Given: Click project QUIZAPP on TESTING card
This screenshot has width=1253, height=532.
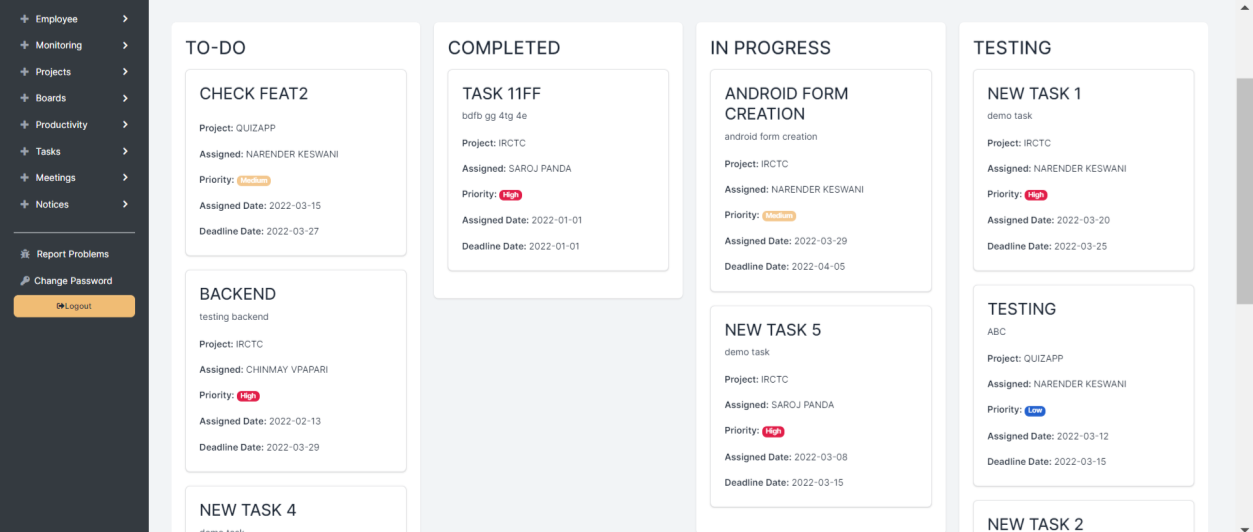Looking at the screenshot, I should tap(1044, 358).
